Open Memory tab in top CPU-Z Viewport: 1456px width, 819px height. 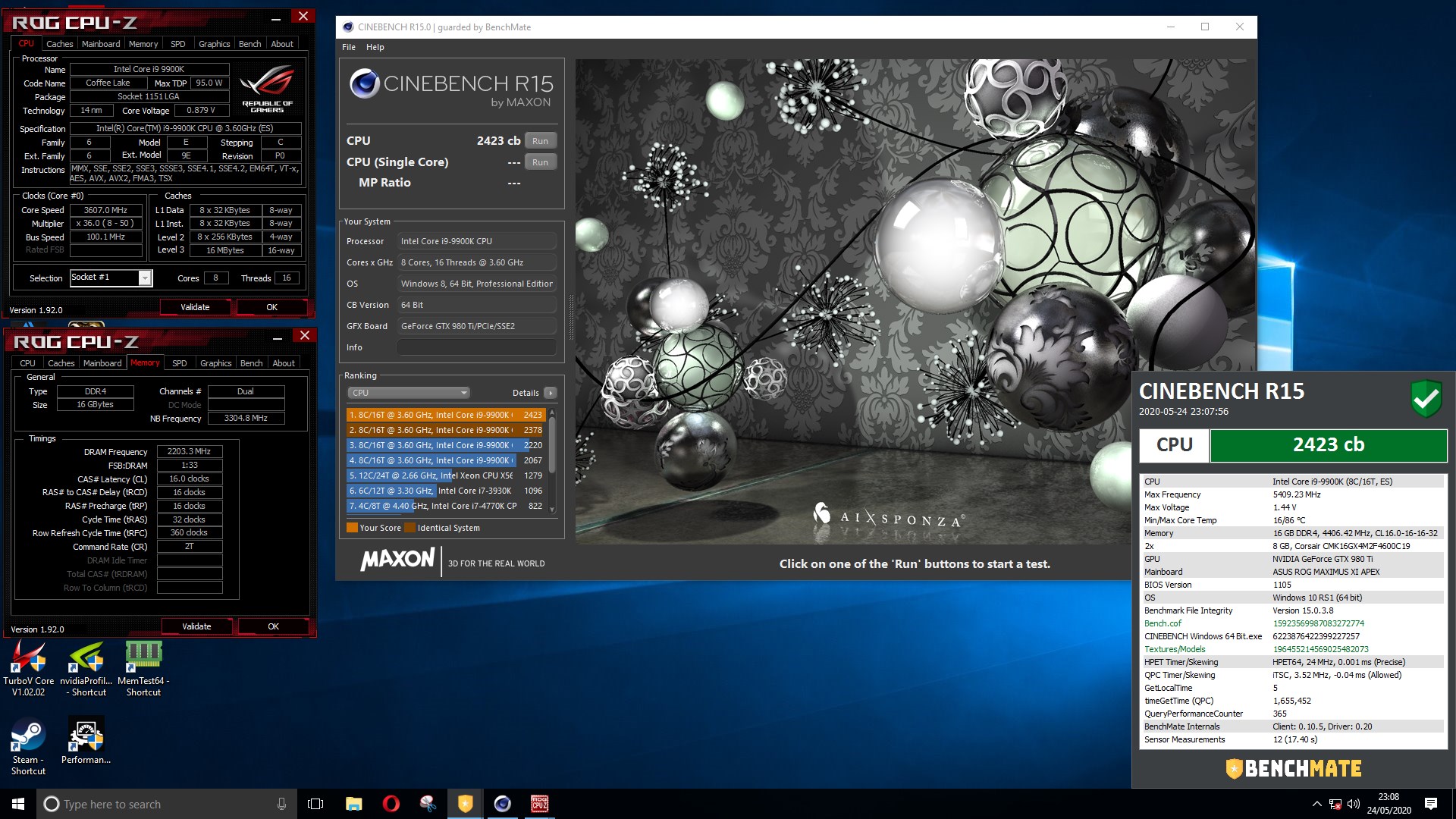143,44
